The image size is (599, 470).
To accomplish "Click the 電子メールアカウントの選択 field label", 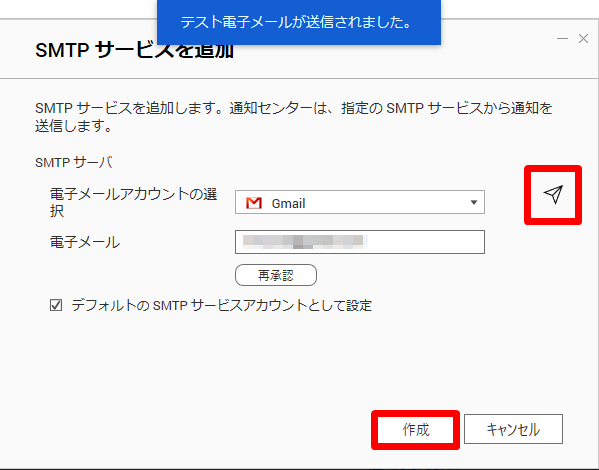I will pos(133,203).
